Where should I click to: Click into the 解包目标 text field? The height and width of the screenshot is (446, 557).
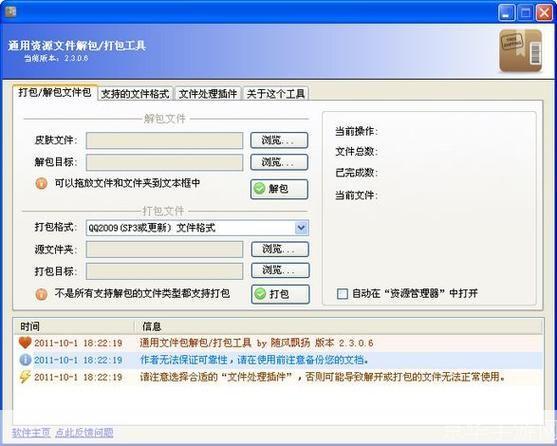(164, 163)
